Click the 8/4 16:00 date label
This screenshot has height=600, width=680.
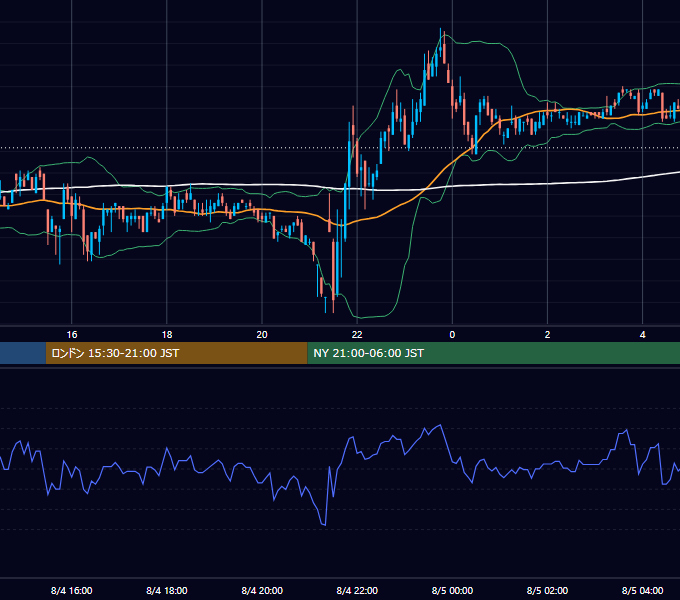[x=72, y=590]
